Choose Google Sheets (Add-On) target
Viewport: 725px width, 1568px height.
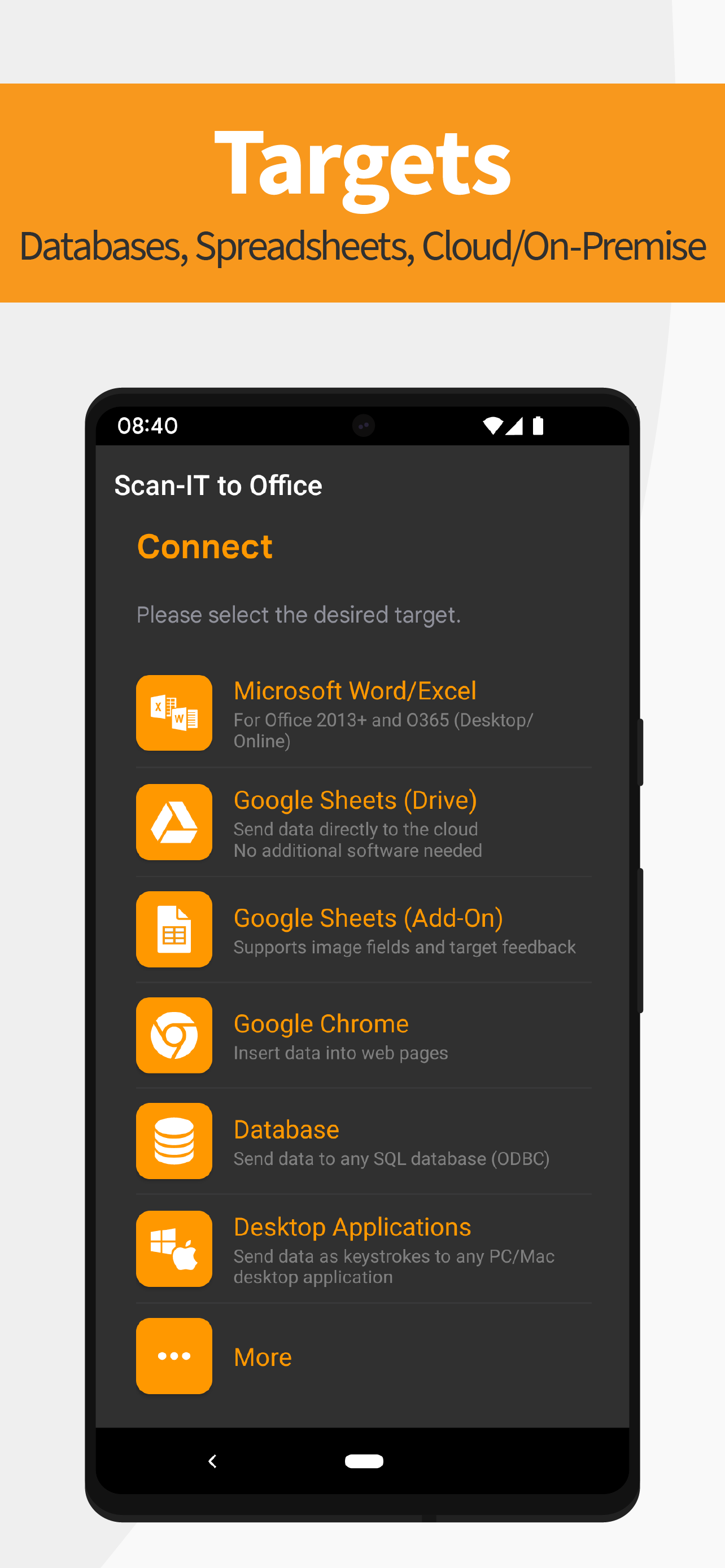364,930
